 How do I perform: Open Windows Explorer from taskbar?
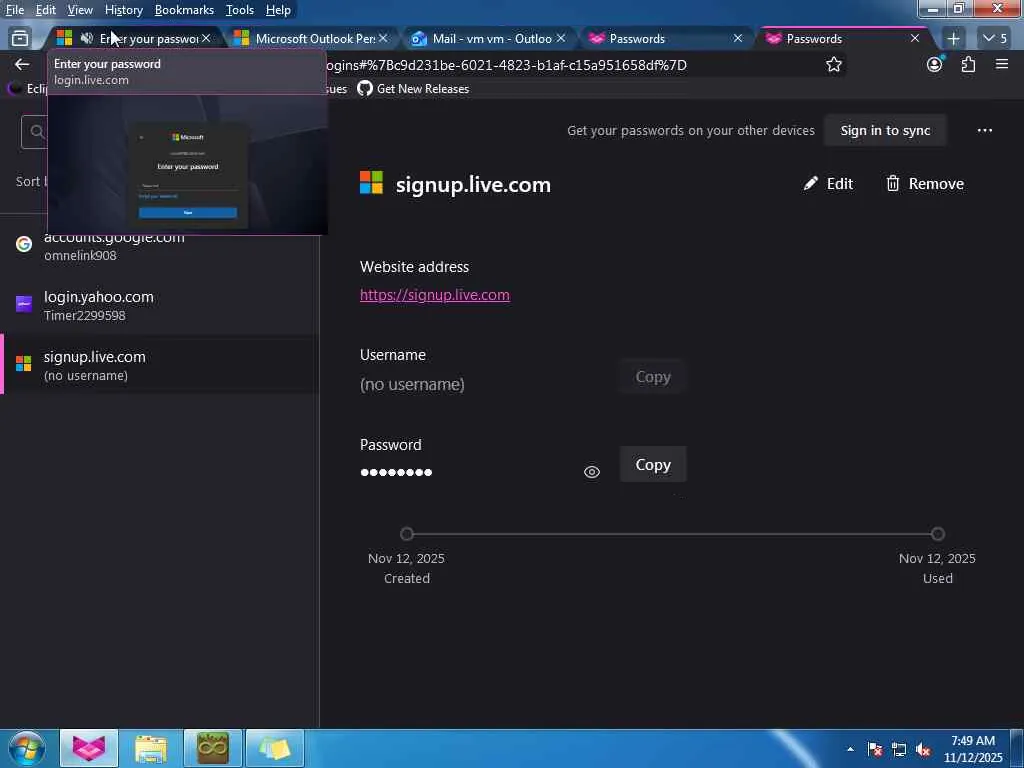(151, 748)
